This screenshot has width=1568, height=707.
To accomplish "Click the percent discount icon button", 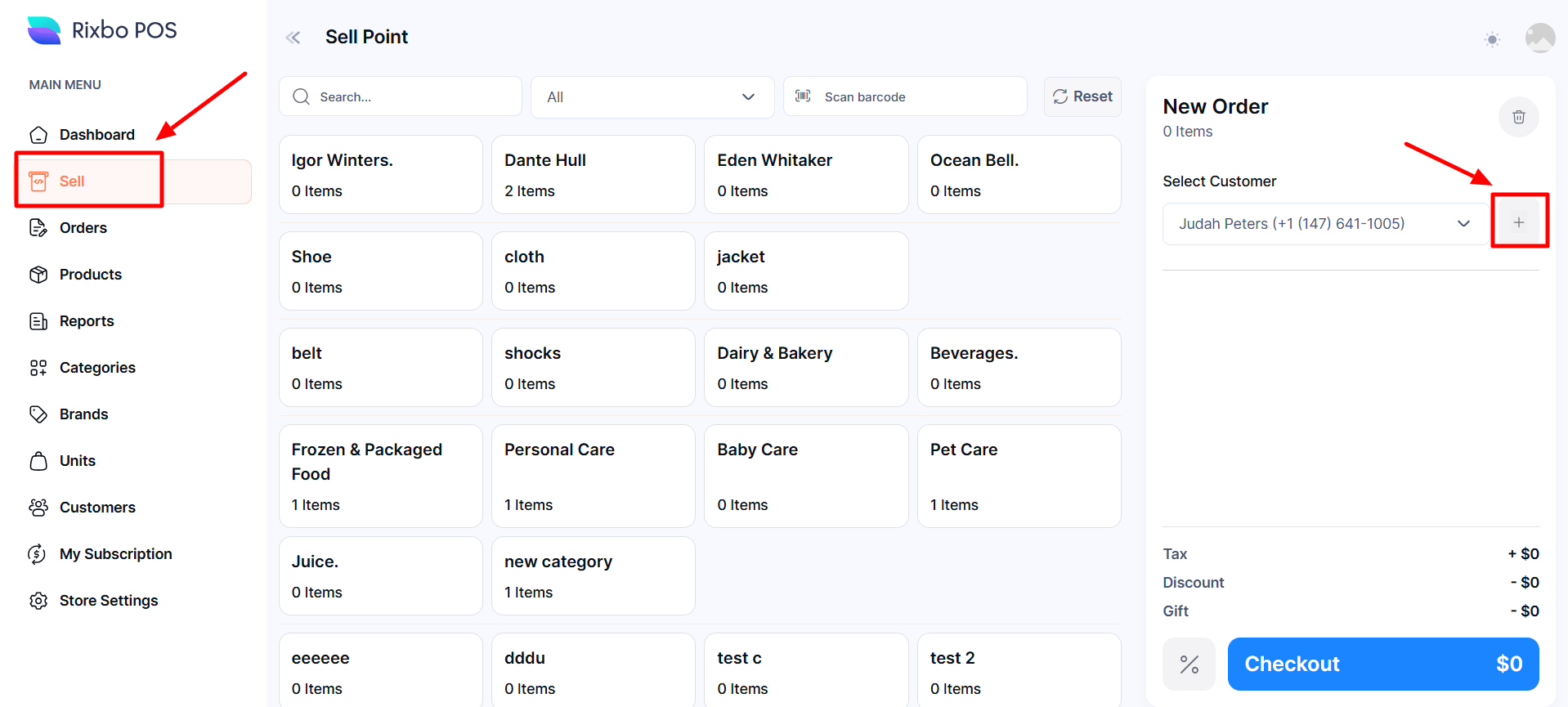I will 1189,664.
